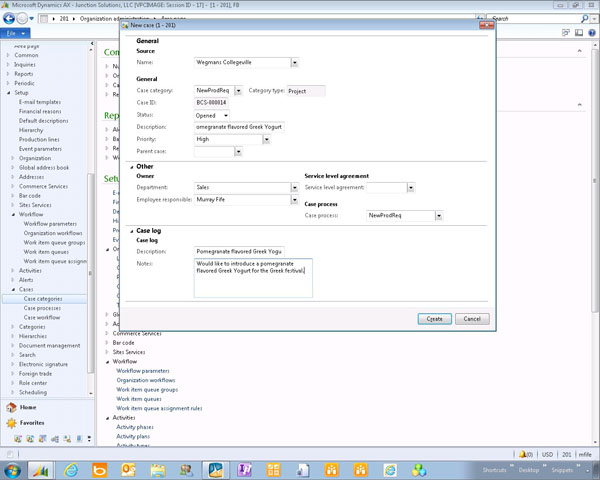Select E-mail templates in navigation pane
The height and width of the screenshot is (480, 600).
(40, 102)
